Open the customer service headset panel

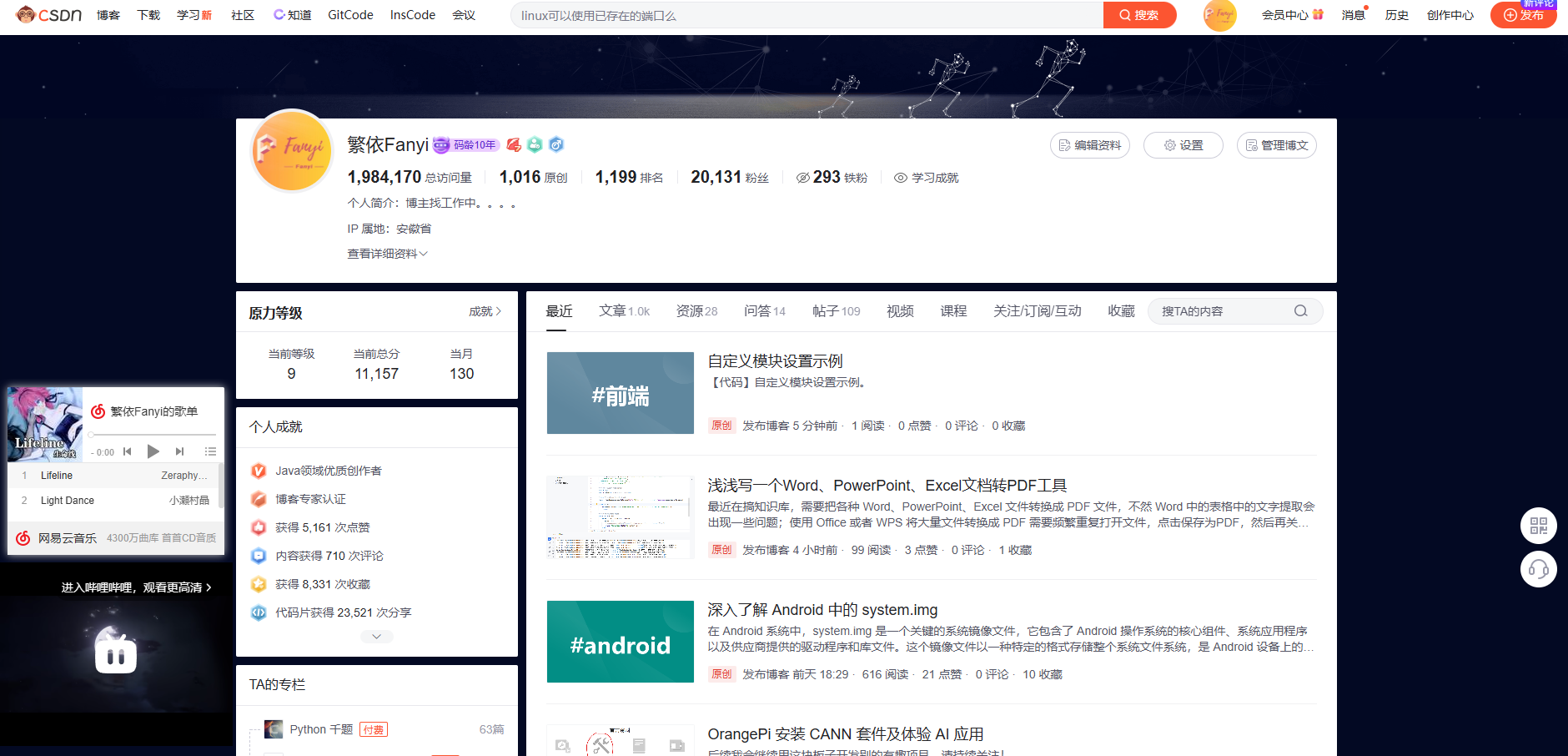pos(1539,569)
